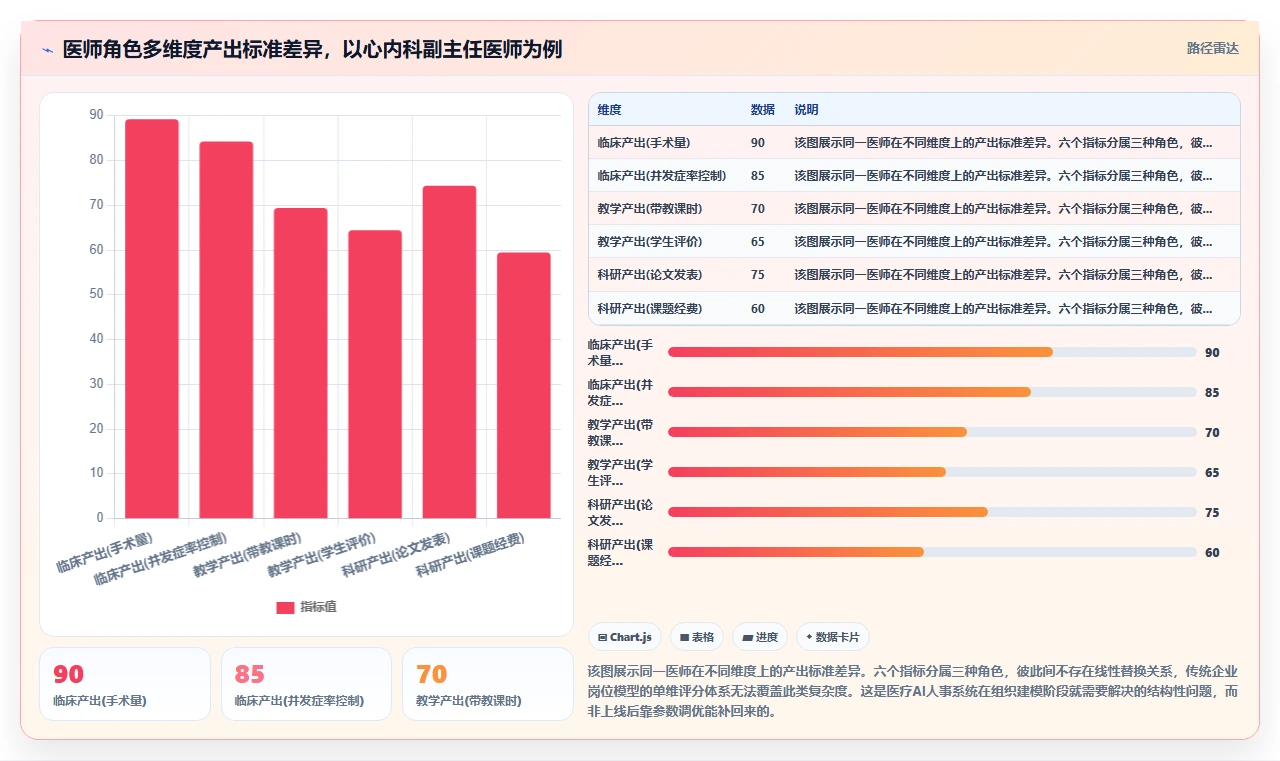Click the 说明 column header
Screen dimensions: 1280x761
click(806, 110)
